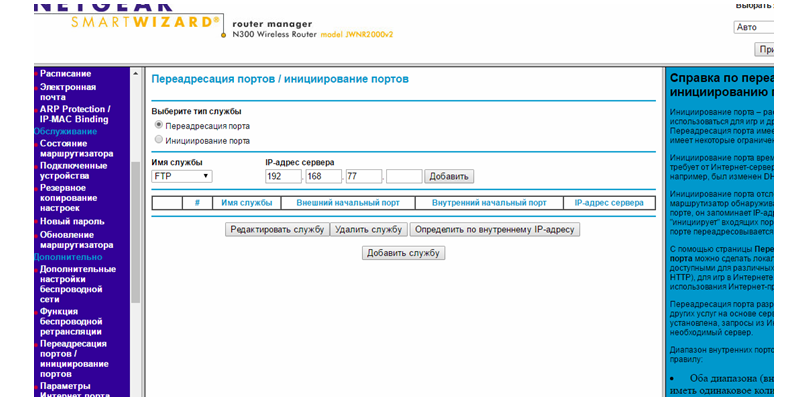The width and height of the screenshot is (807, 403).
Task: Click Определить по внутреннему IP-адресу button
Action: click(495, 230)
